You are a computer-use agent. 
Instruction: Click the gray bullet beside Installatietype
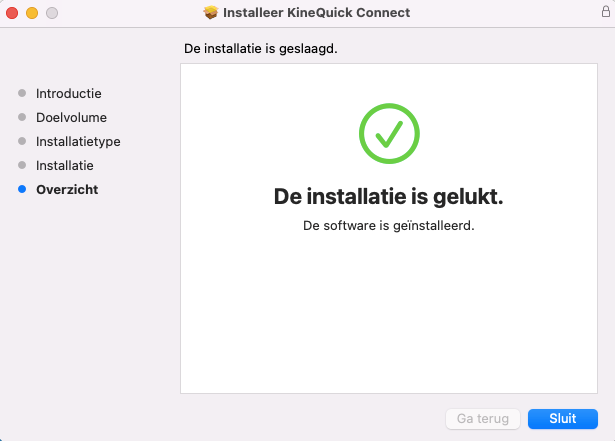coord(22,141)
